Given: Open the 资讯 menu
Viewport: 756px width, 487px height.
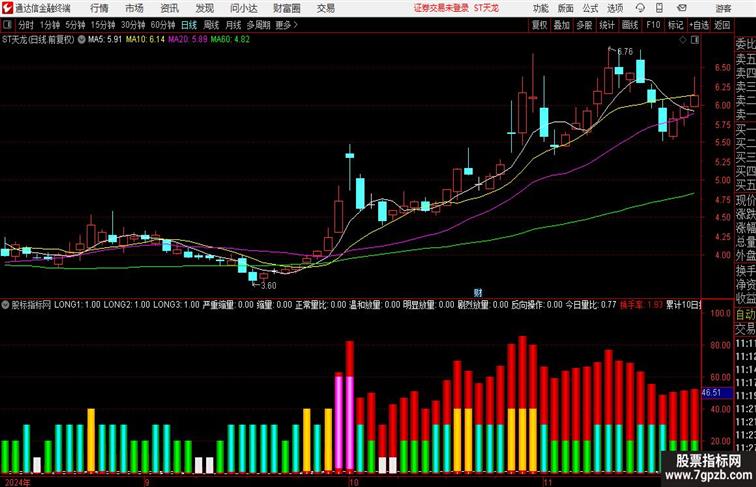Looking at the screenshot, I should pos(169,8).
